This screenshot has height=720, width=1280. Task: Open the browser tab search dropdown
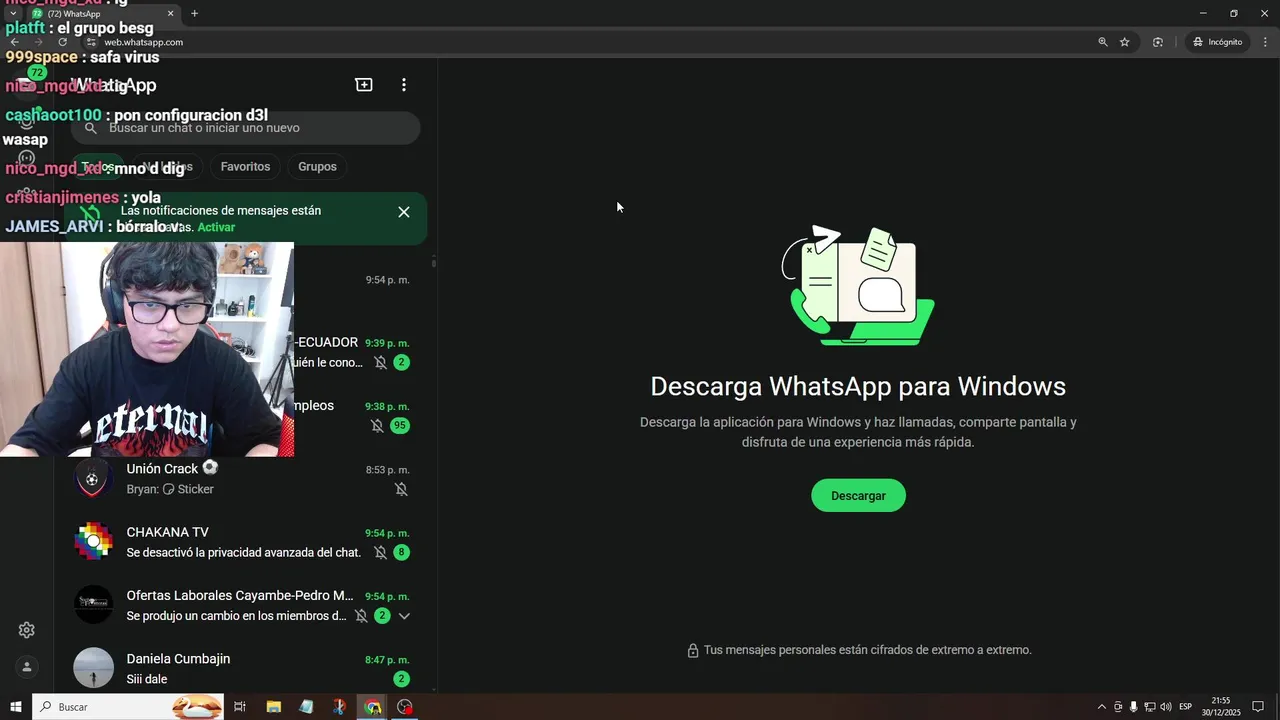(12, 14)
